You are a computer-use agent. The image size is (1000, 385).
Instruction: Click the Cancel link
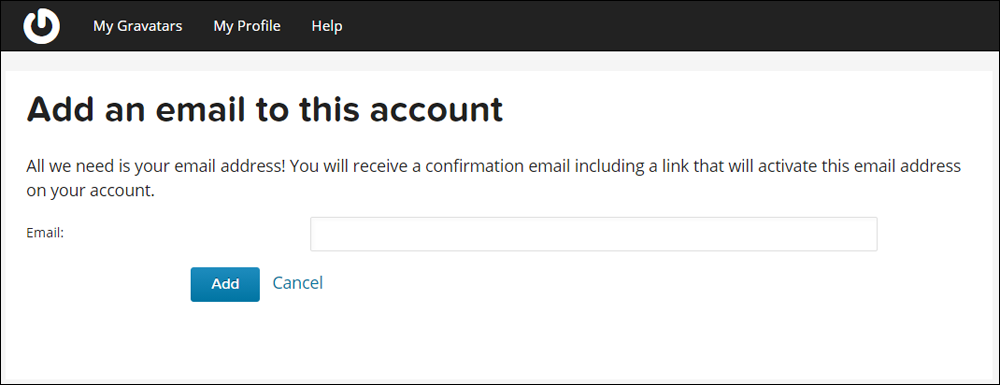click(x=298, y=282)
